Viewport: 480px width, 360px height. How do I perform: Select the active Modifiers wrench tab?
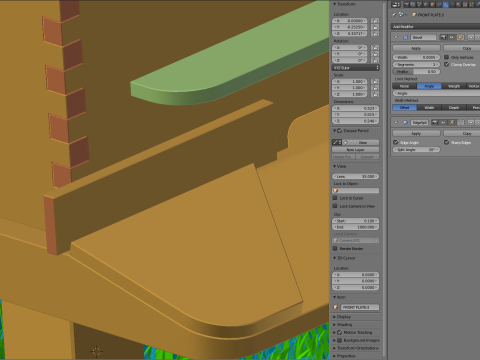pos(446,5)
